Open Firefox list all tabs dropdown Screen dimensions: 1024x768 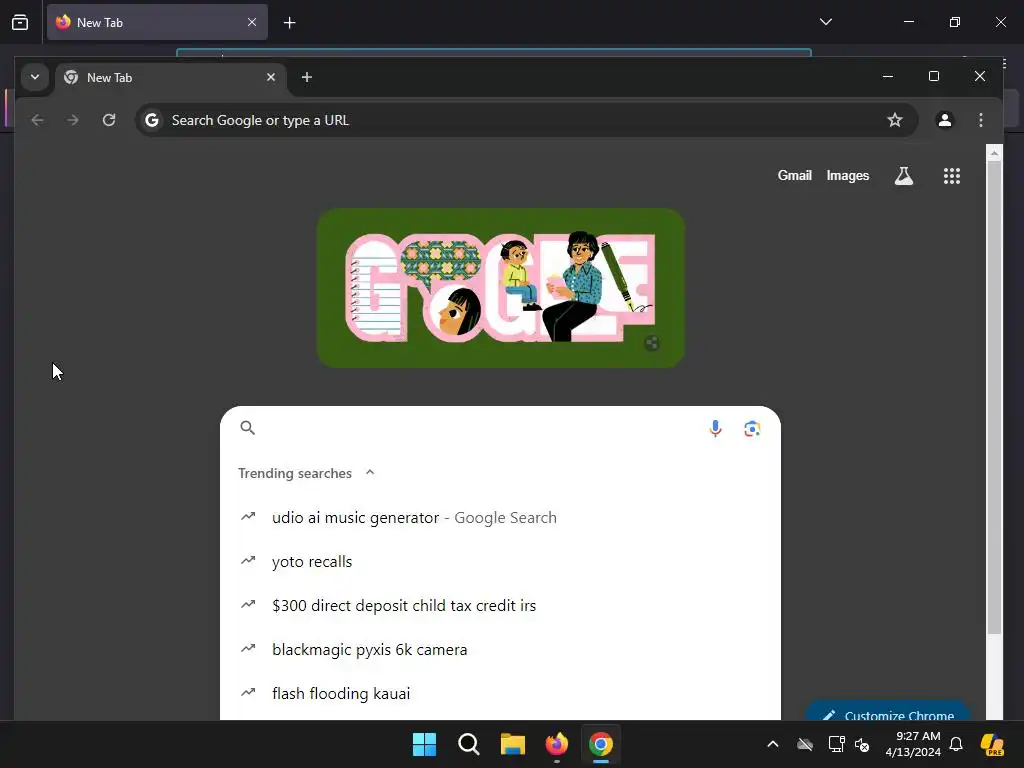click(825, 22)
